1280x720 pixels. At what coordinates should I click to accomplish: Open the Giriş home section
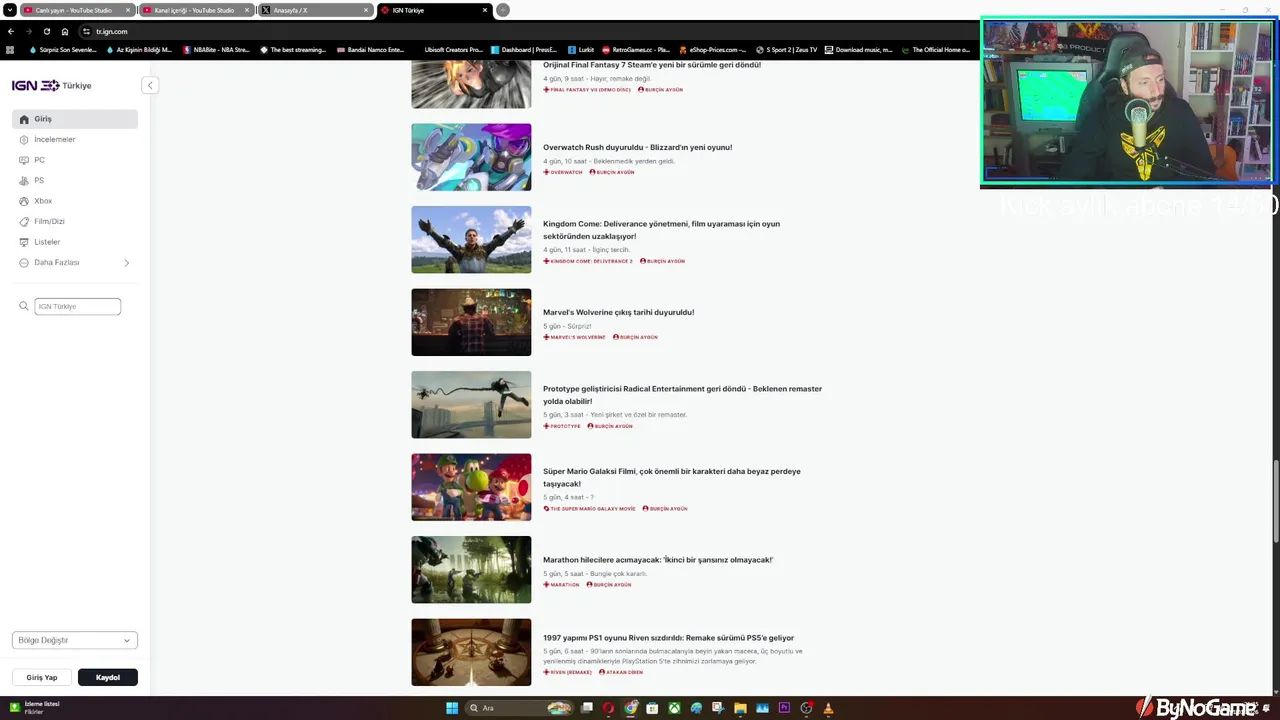75,119
